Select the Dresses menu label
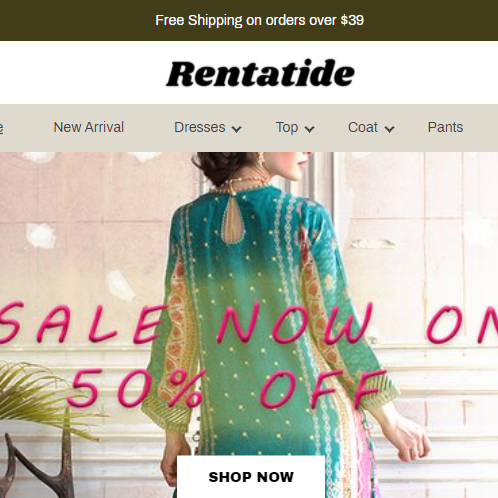Image resolution: width=498 pixels, height=498 pixels. point(200,127)
